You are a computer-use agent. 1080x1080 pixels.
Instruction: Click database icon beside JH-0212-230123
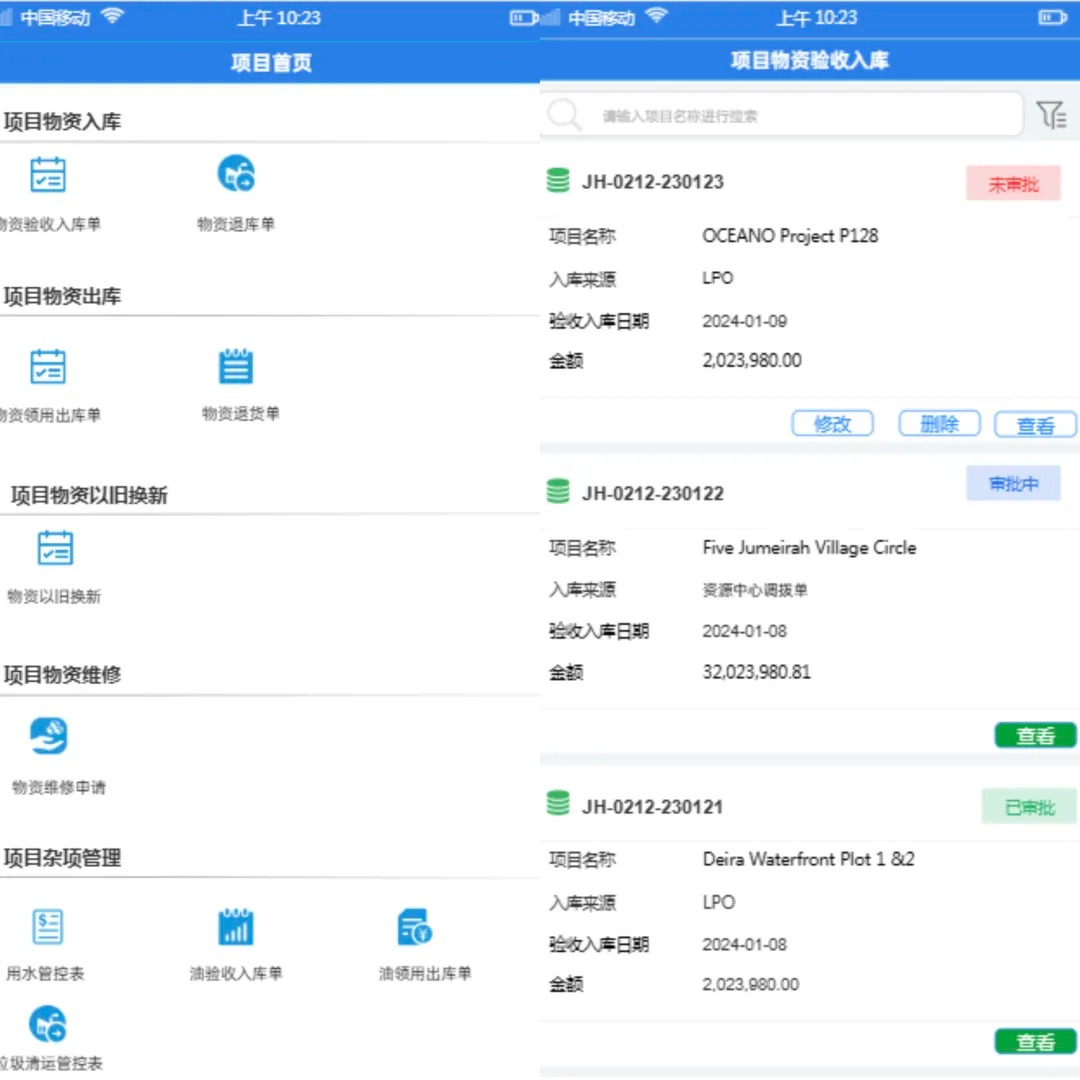(x=558, y=181)
